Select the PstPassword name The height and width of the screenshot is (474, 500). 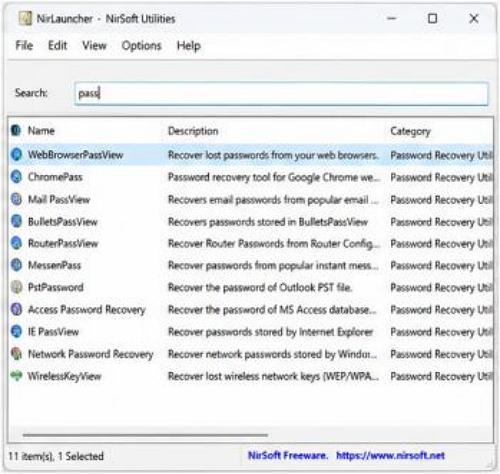click(x=56, y=287)
